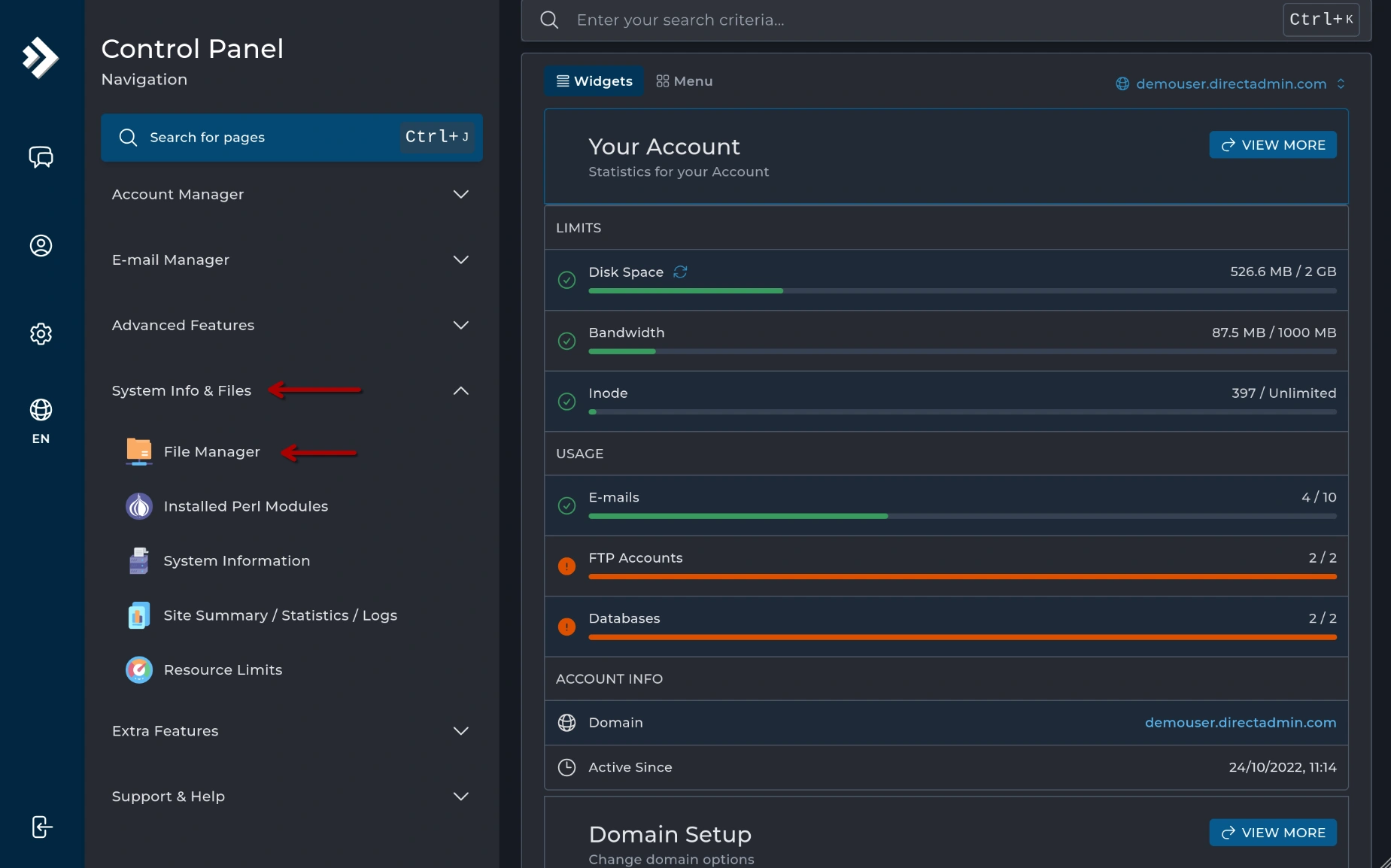1391x868 pixels.
Task: Open Resource Limits using its gauge icon
Action: [x=138, y=669]
